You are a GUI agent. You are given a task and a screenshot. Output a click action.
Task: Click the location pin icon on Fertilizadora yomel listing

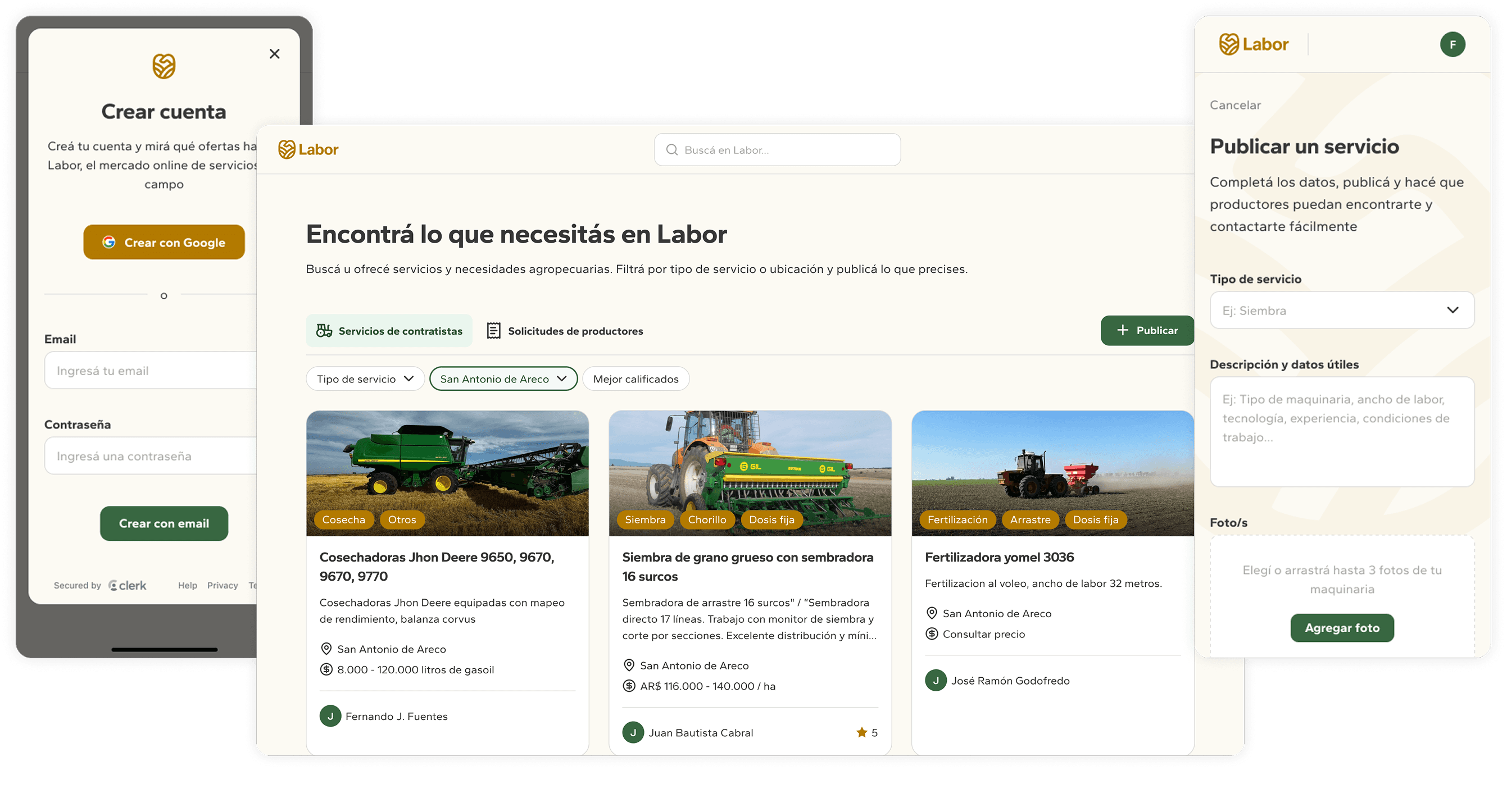(933, 613)
